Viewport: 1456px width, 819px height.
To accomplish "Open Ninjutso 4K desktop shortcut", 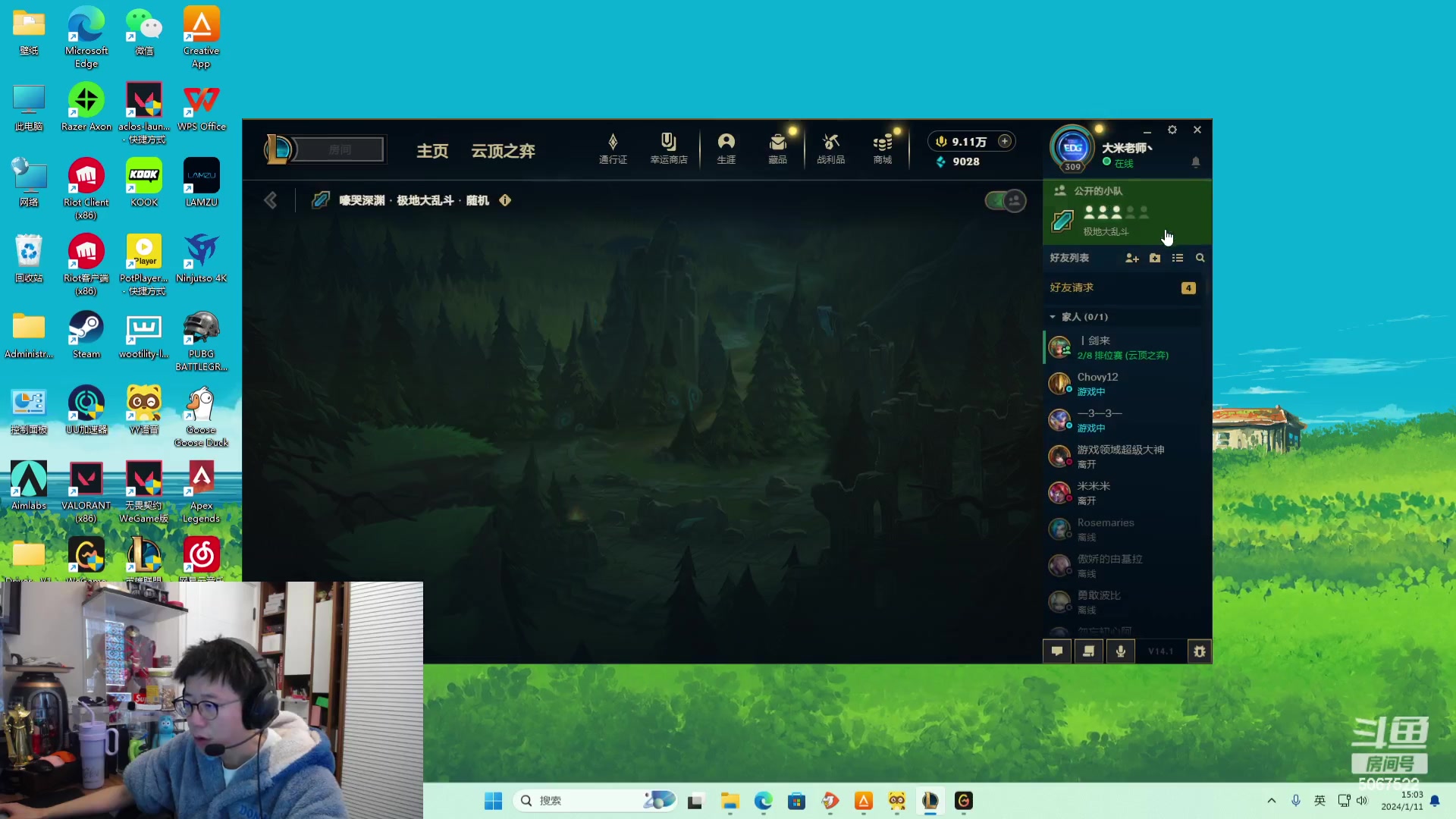I will (x=202, y=259).
